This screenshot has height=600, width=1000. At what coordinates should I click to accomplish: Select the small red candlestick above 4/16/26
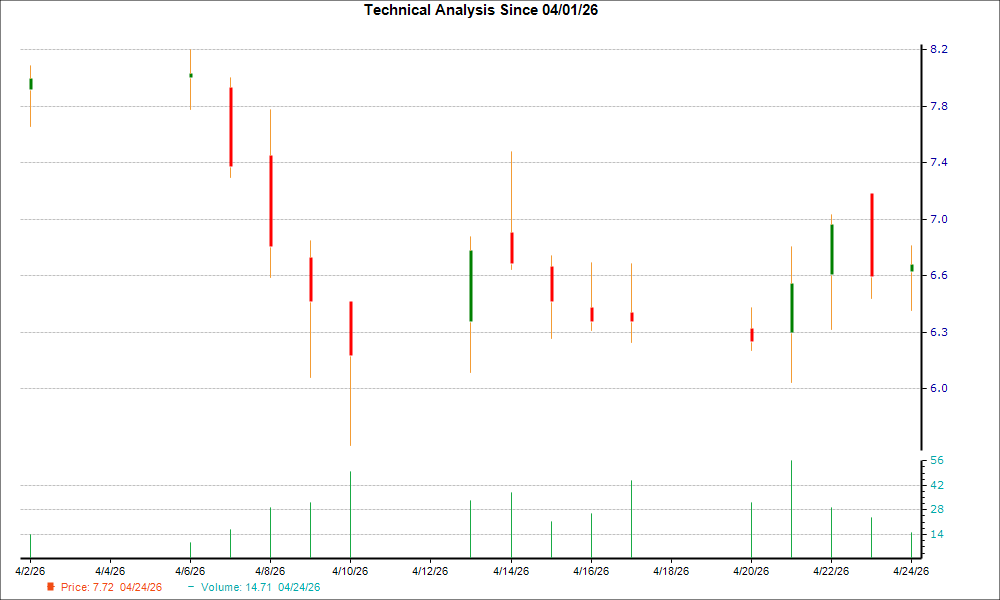click(x=592, y=314)
